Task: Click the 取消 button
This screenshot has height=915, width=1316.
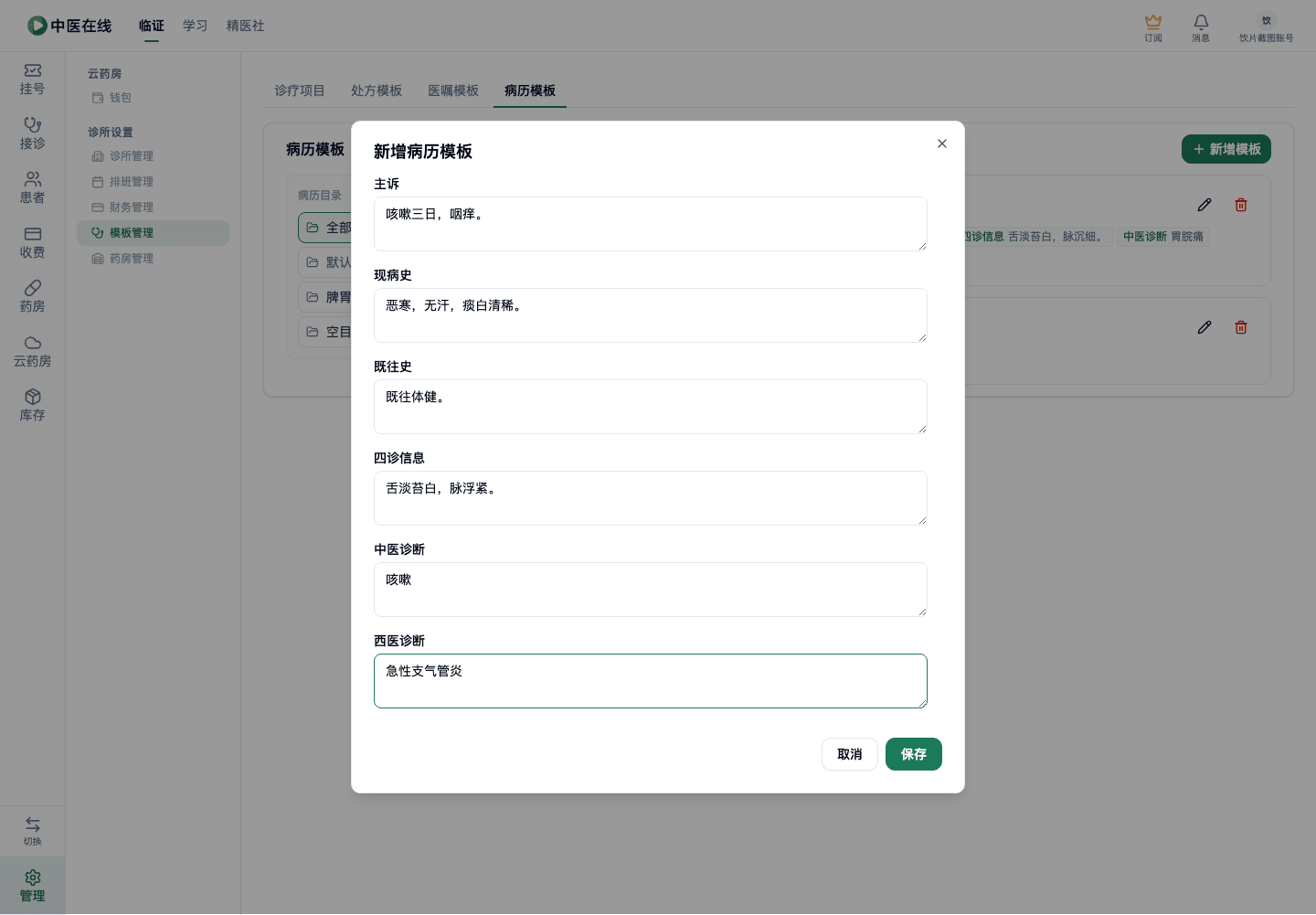Action: 850,754
